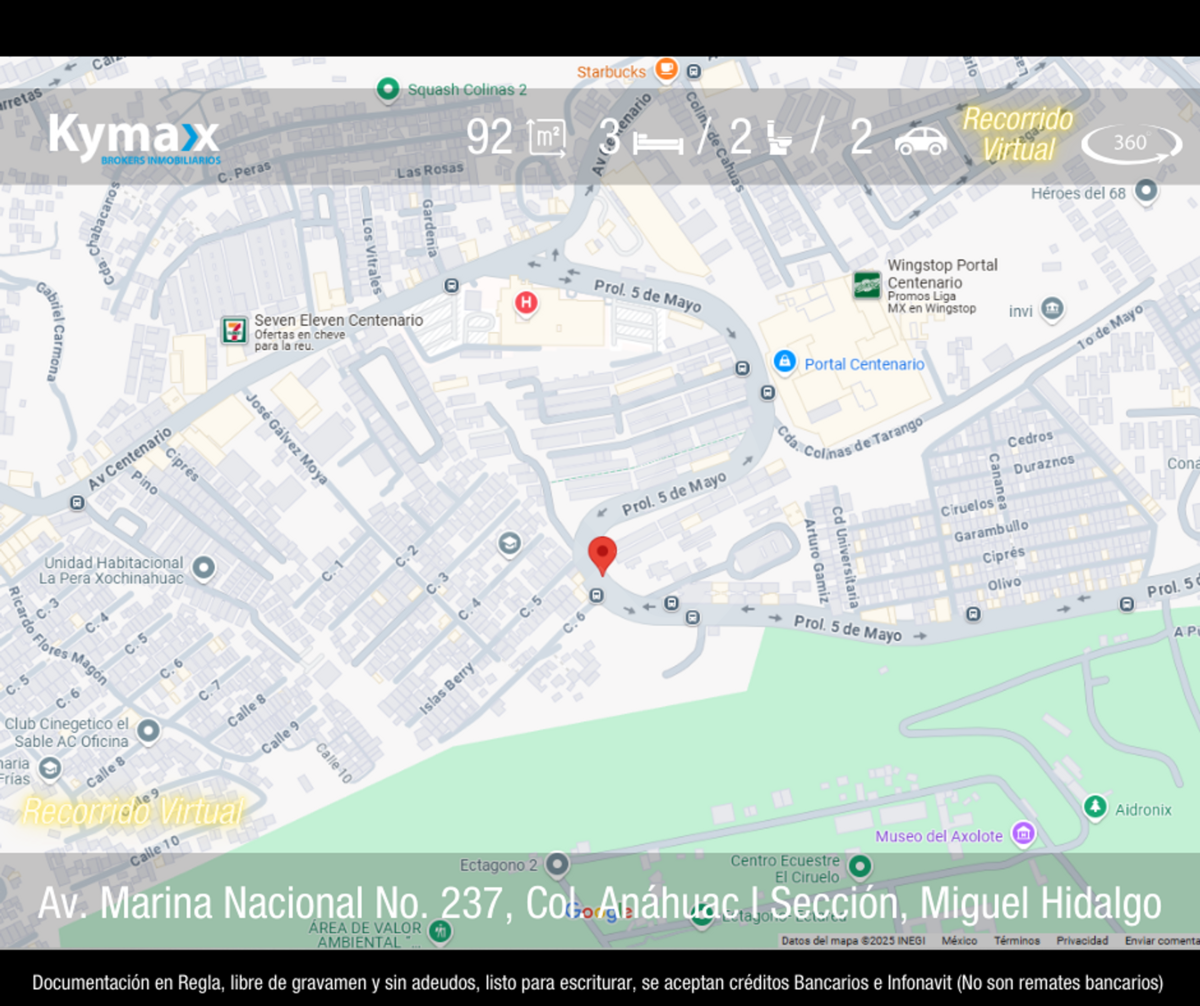Click the Olivo street label

[x=1004, y=582]
